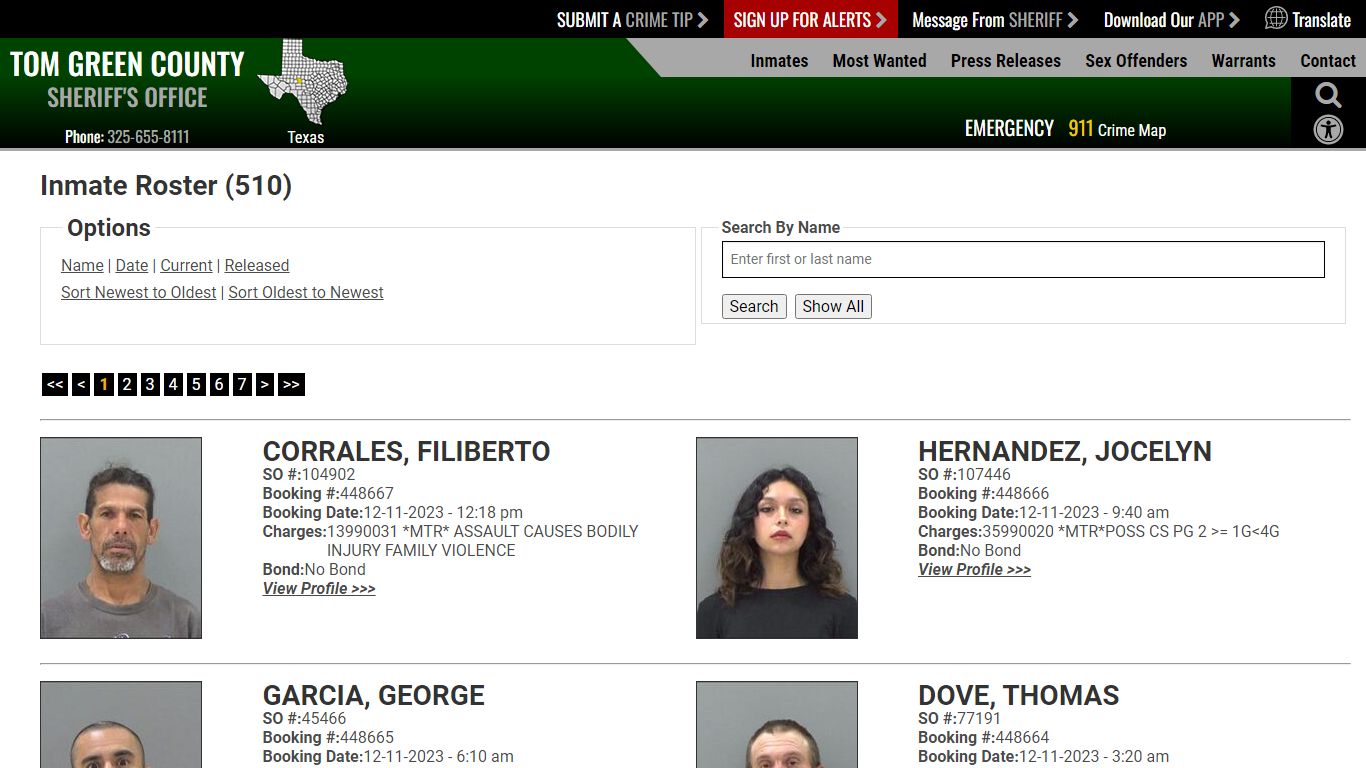
Task: Click the Crime Map link
Action: click(x=1132, y=130)
